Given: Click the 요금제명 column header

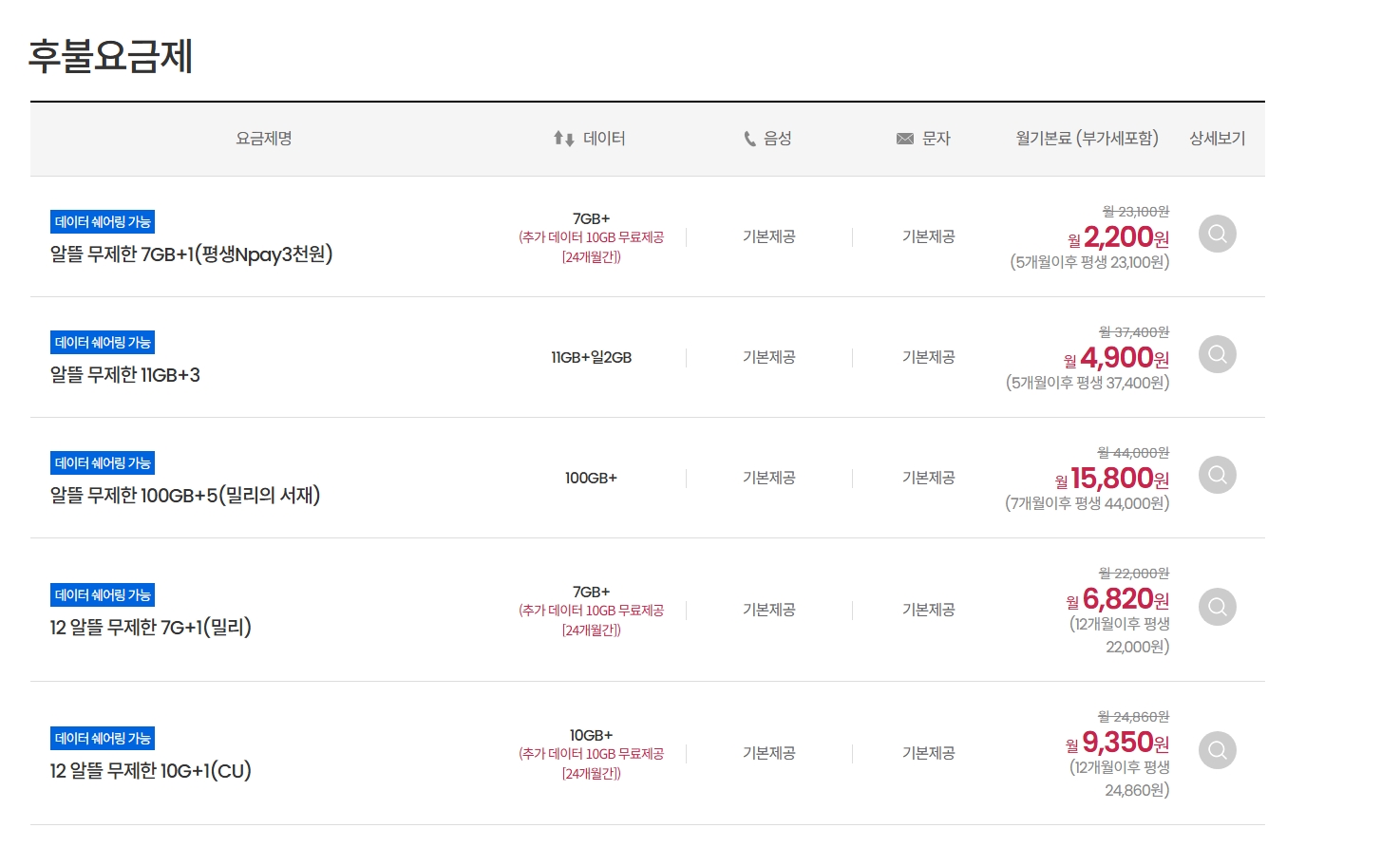Looking at the screenshot, I should 264,139.
